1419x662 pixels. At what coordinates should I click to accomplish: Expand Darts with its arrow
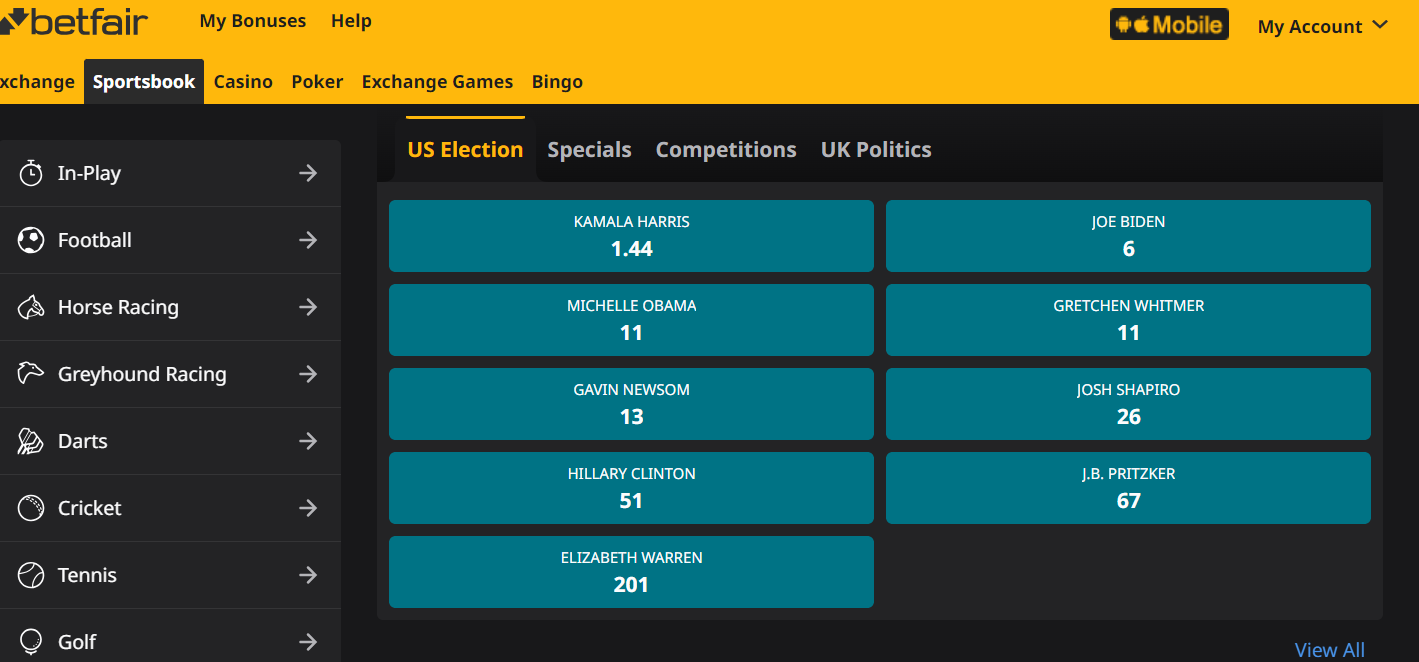pyautogui.click(x=308, y=441)
